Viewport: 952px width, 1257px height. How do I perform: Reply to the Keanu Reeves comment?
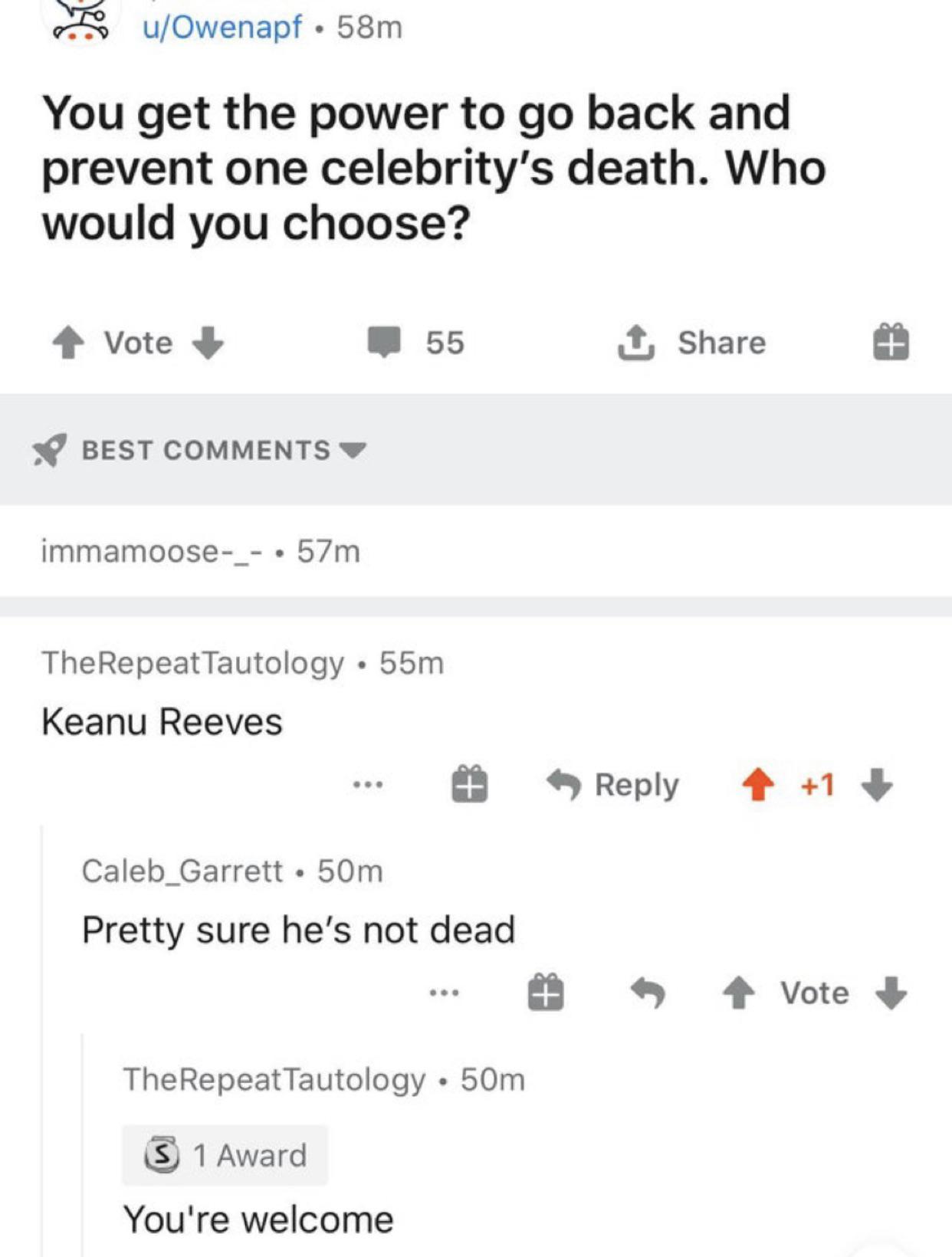tap(613, 785)
